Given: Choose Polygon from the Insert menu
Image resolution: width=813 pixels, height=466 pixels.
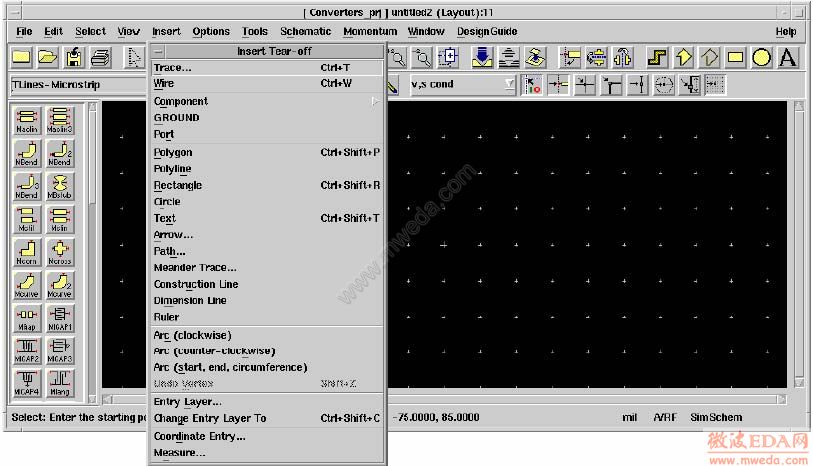Looking at the screenshot, I should click(x=173, y=152).
